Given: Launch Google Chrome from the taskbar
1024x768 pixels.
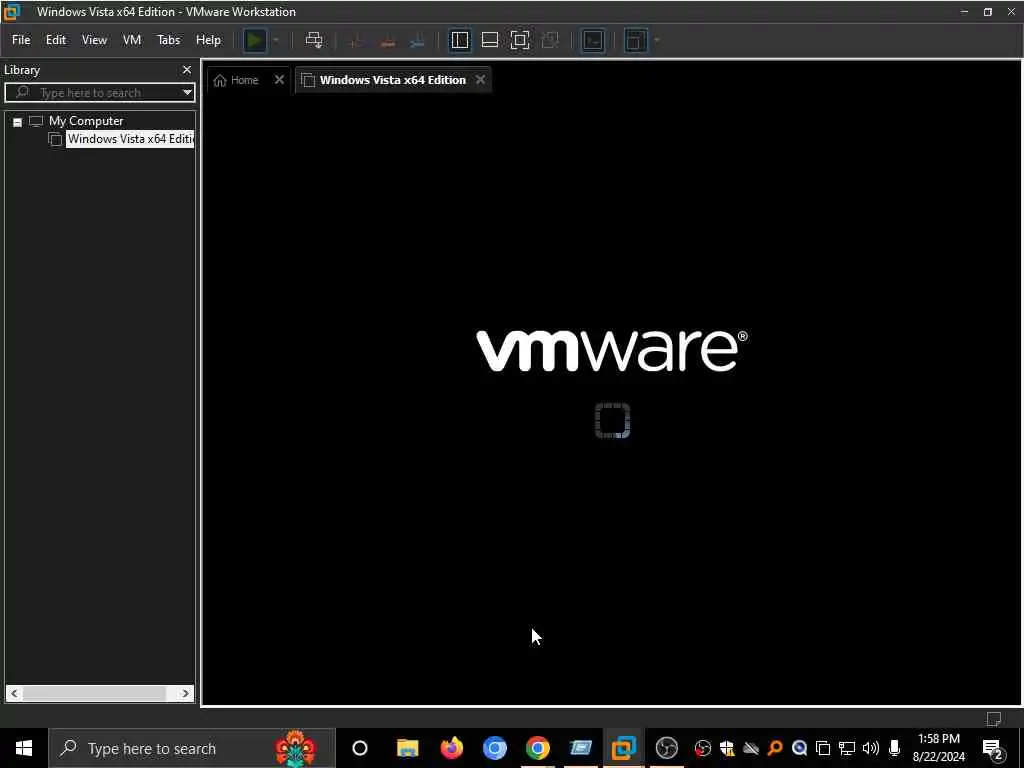Looking at the screenshot, I should click(537, 748).
